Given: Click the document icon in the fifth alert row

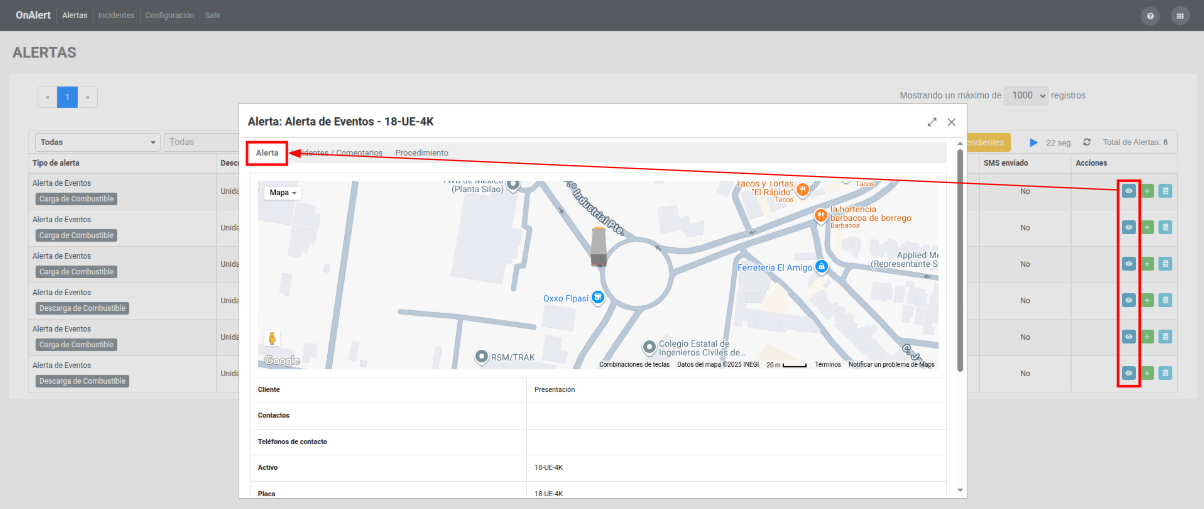Looking at the screenshot, I should coord(1165,336).
